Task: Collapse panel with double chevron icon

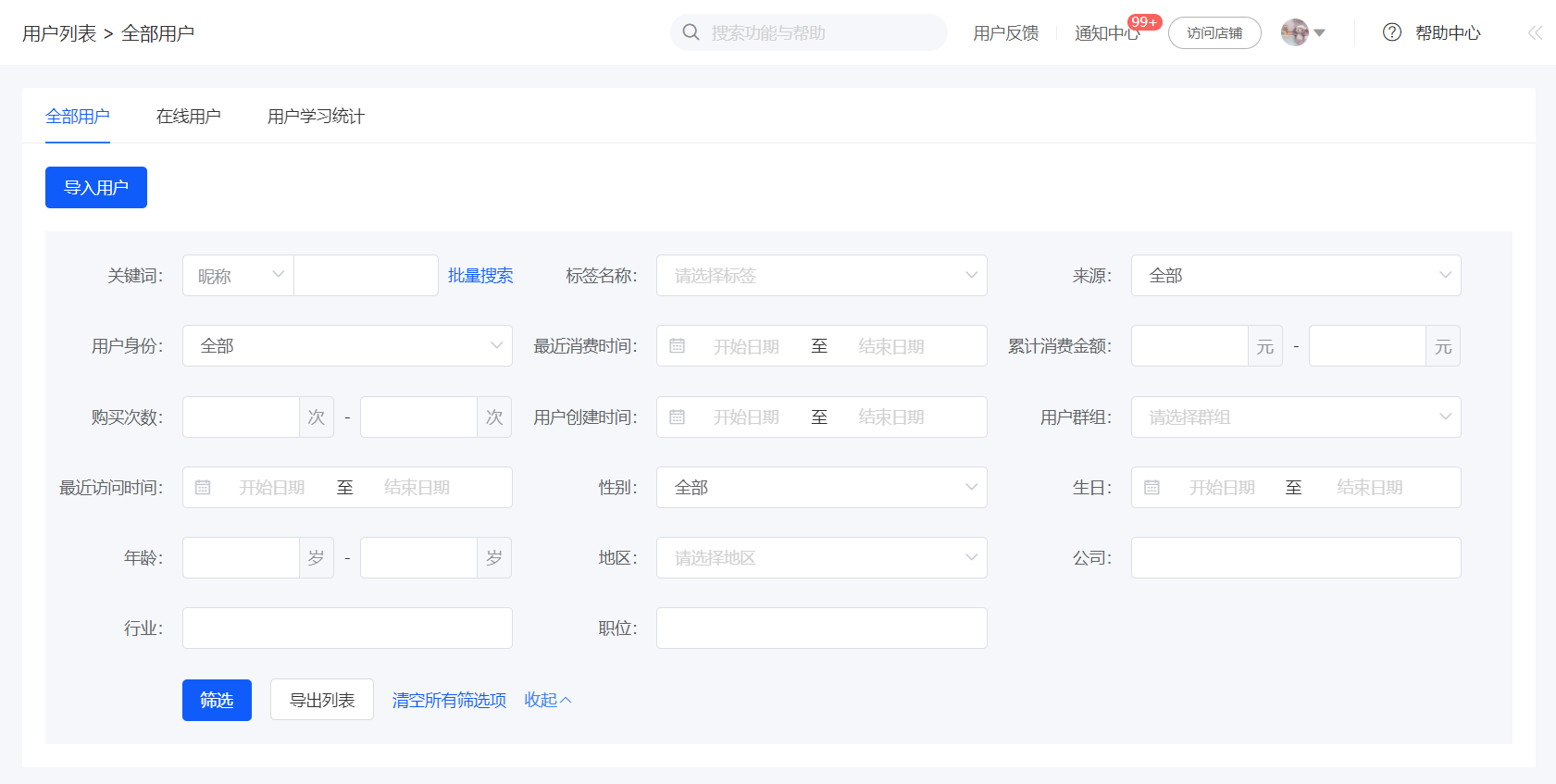Action: 1535,32
